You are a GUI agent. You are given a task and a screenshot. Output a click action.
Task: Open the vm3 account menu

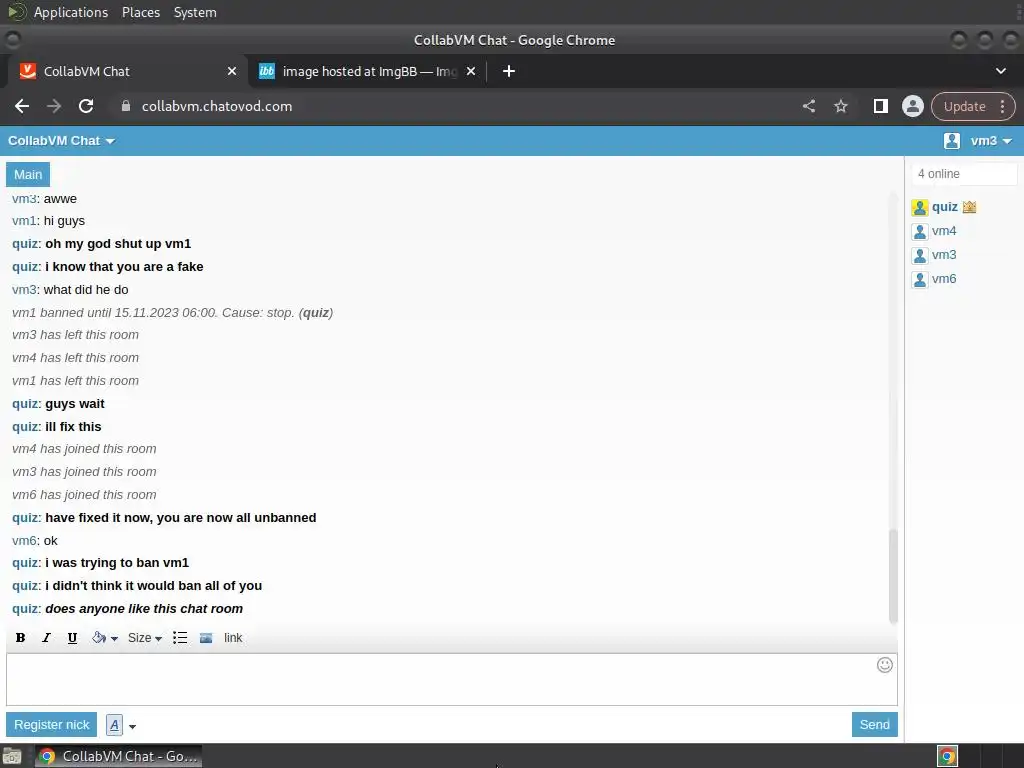pyautogui.click(x=991, y=141)
